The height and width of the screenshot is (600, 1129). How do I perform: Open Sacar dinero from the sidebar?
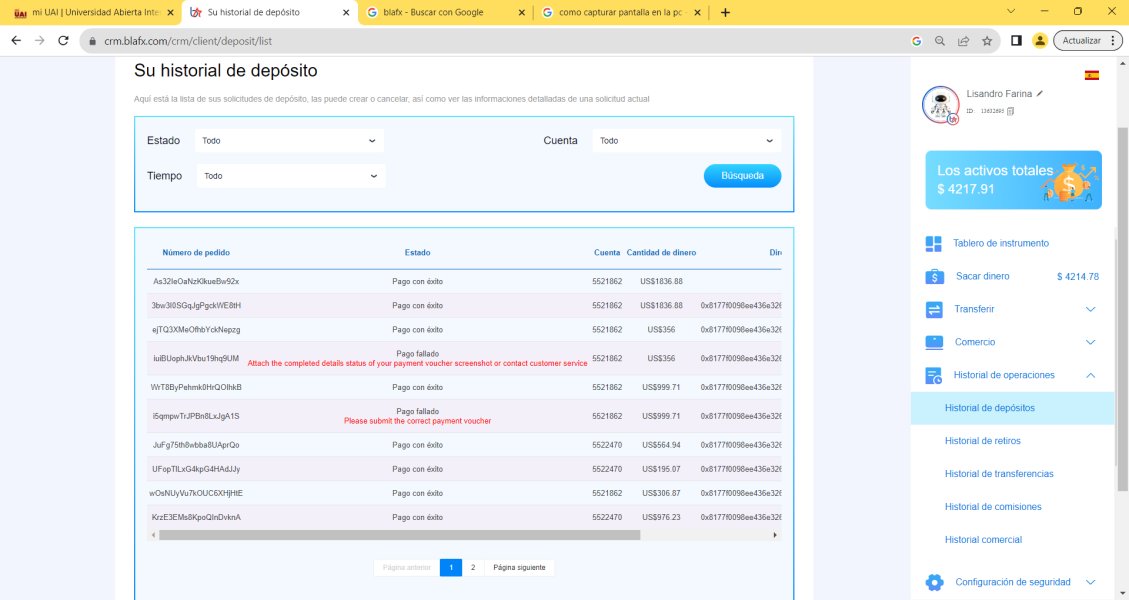tap(981, 276)
